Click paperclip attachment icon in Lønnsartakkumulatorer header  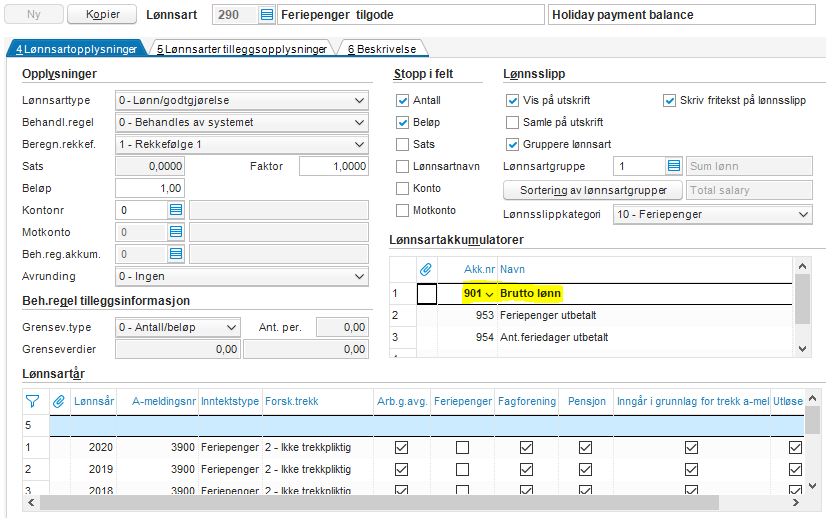(x=426, y=269)
